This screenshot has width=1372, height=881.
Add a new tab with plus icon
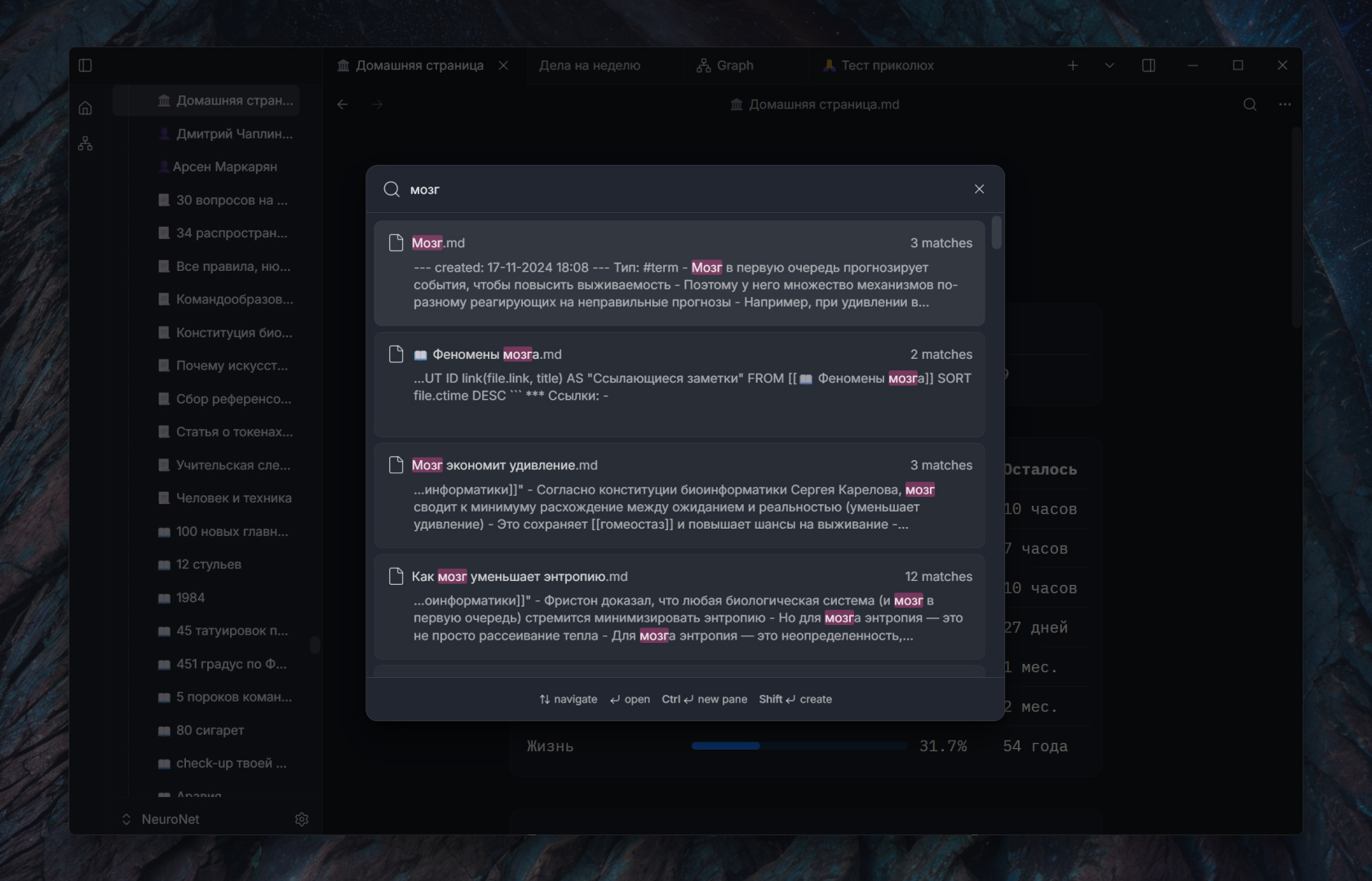point(1073,65)
